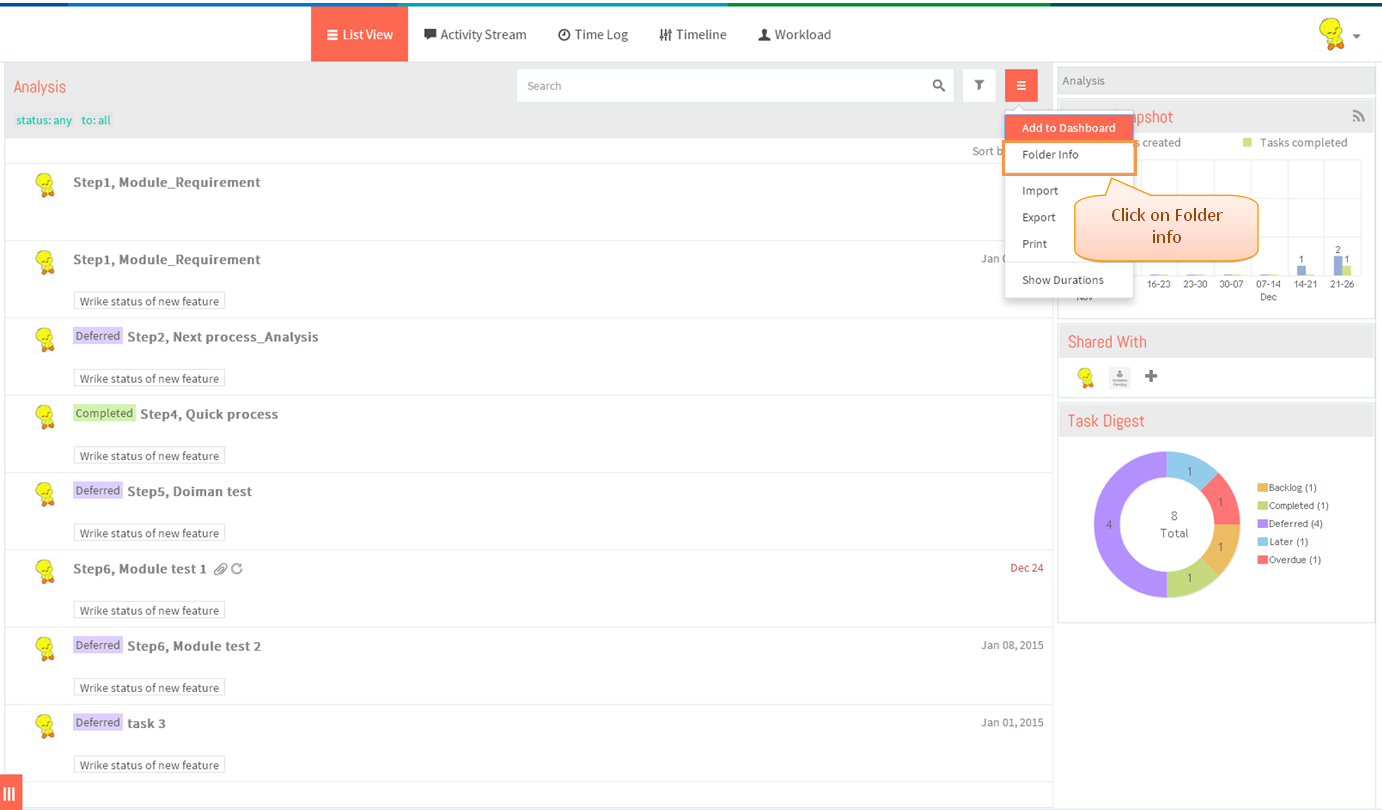This screenshot has width=1382, height=810.
Task: Open Step6, Module test 2 task
Action: [x=194, y=646]
